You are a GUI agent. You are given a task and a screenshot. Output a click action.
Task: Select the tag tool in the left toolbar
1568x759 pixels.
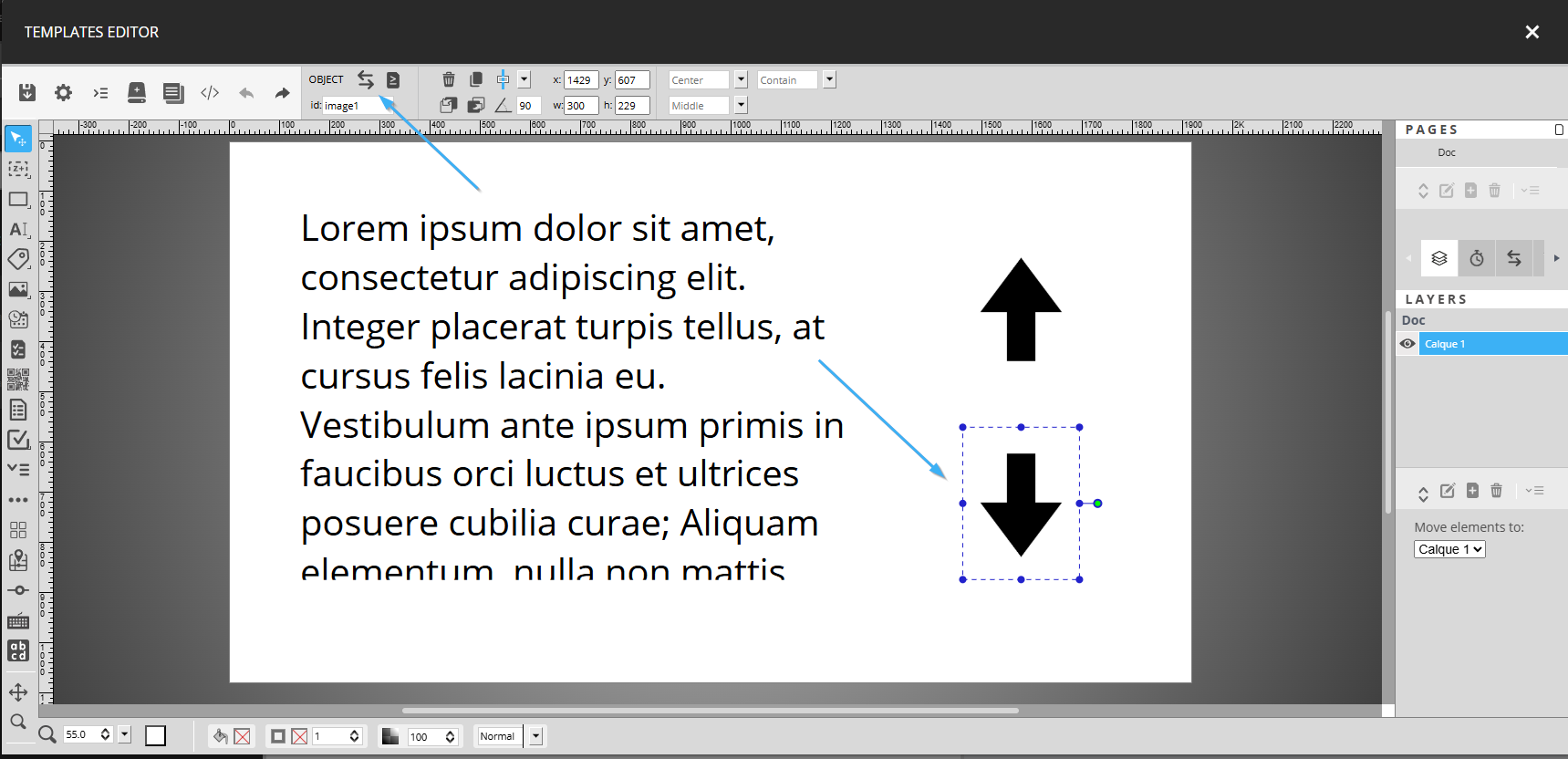click(18, 259)
